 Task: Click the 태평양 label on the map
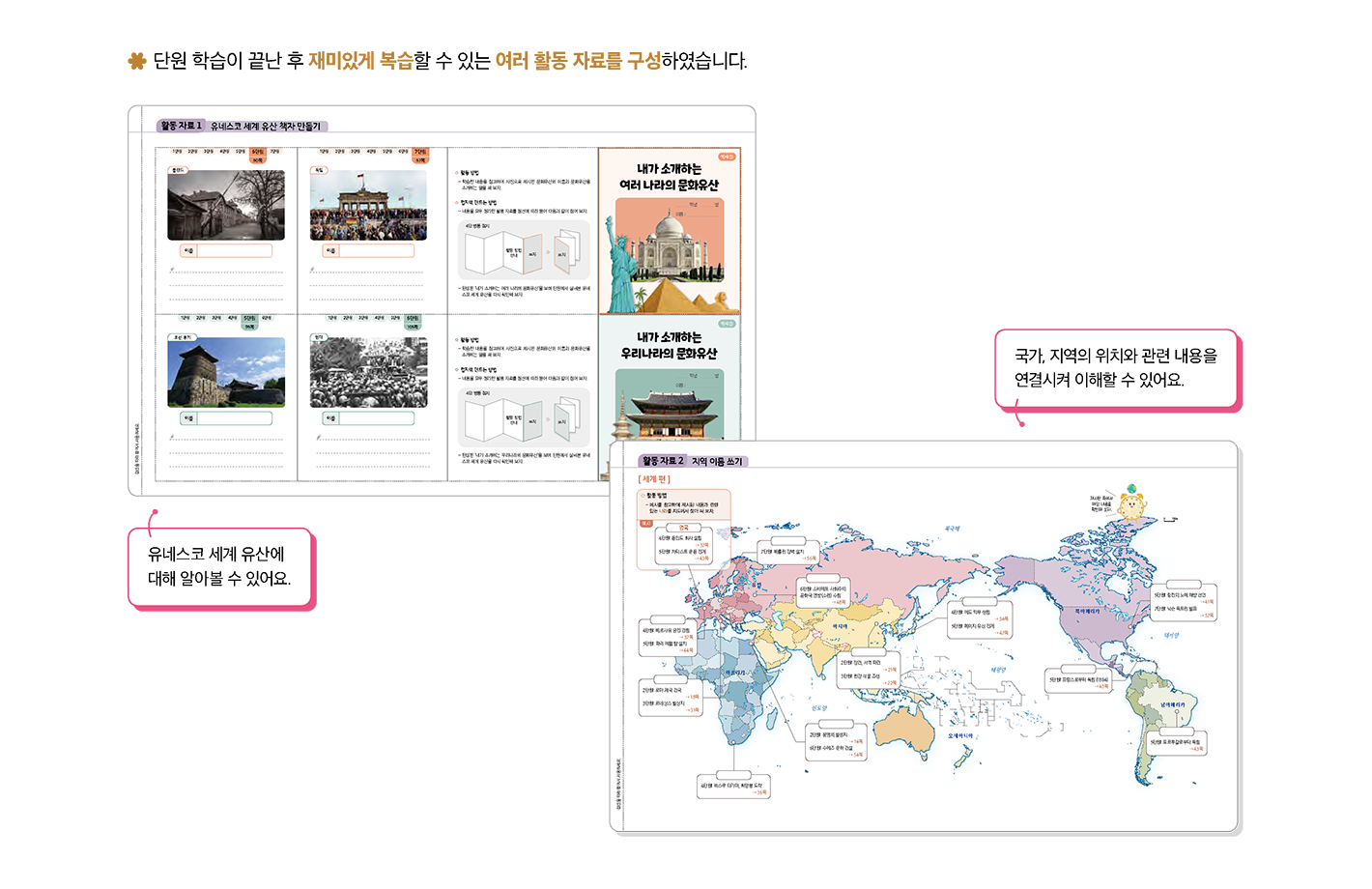(998, 670)
